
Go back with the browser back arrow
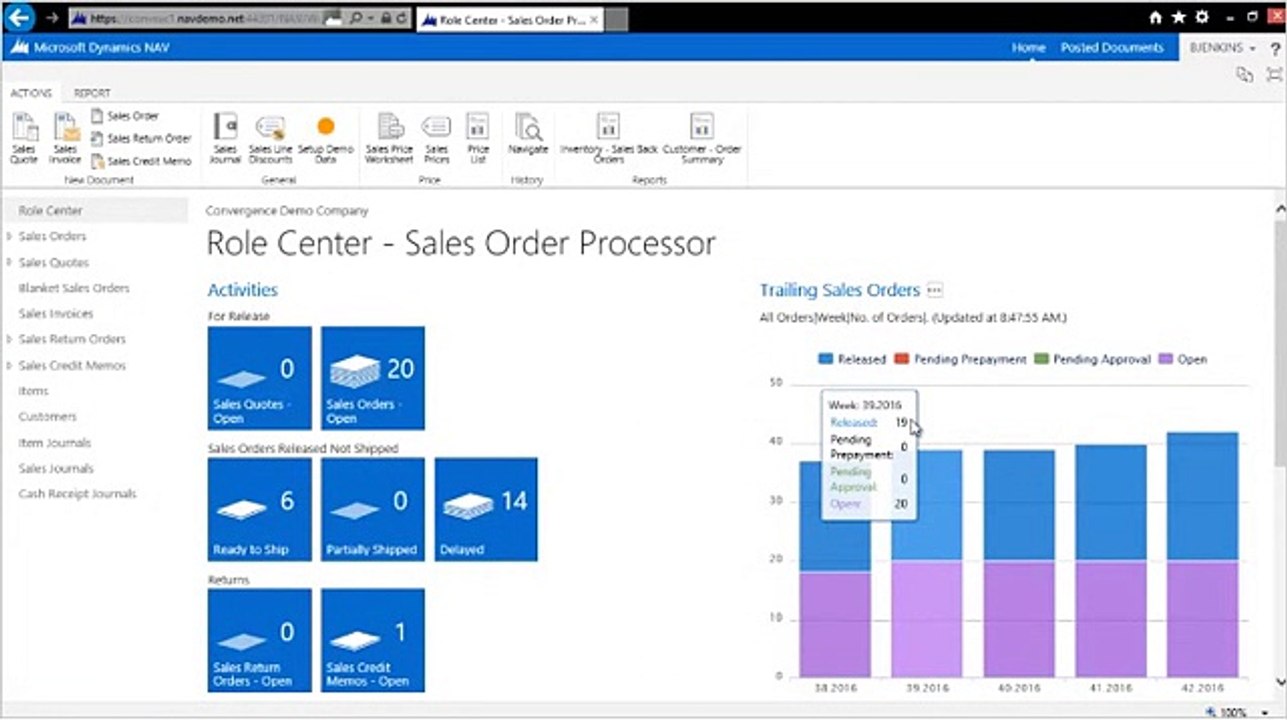click(x=17, y=17)
